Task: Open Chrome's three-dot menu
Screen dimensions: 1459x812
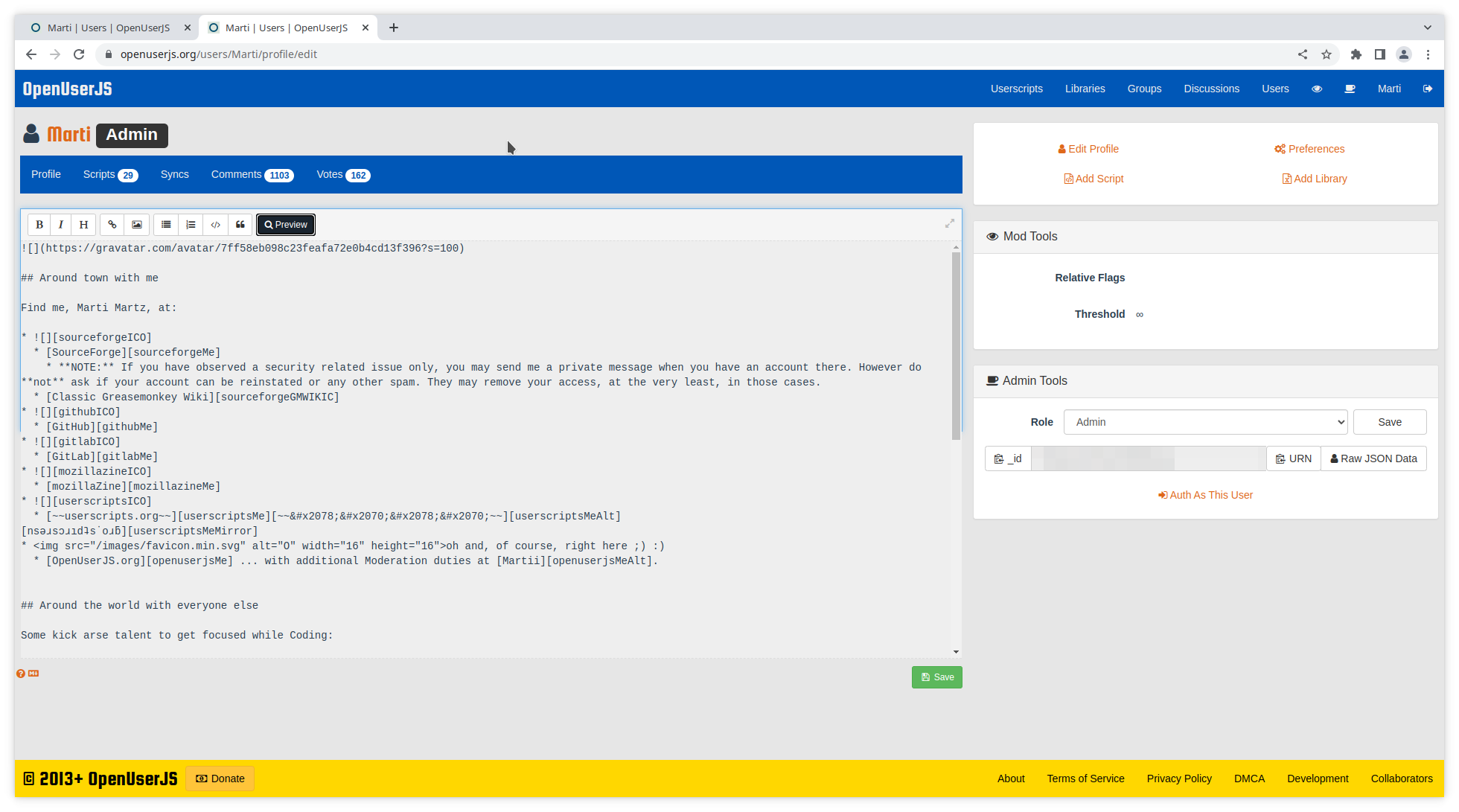Action: coord(1428,54)
